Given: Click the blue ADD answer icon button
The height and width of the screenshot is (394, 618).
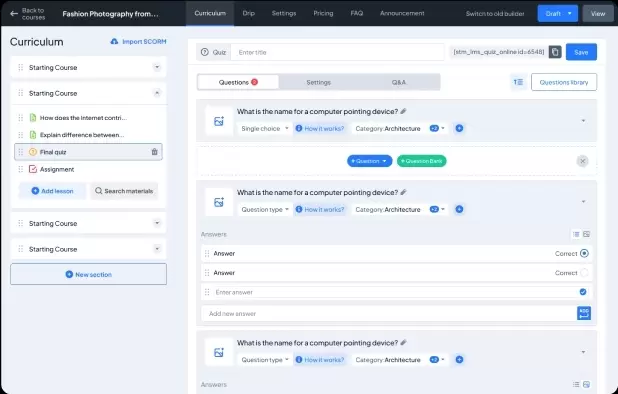Looking at the screenshot, I should coord(584,313).
